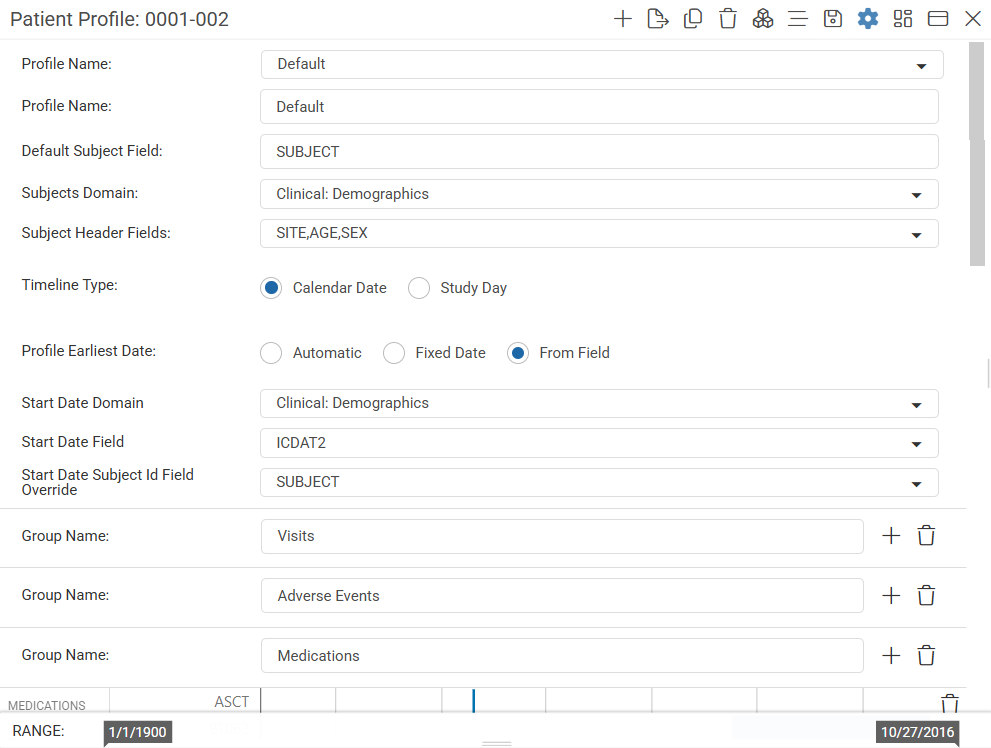Open the Start Date Field ICDAT2 dropdown
The image size is (991, 748).
tap(599, 443)
